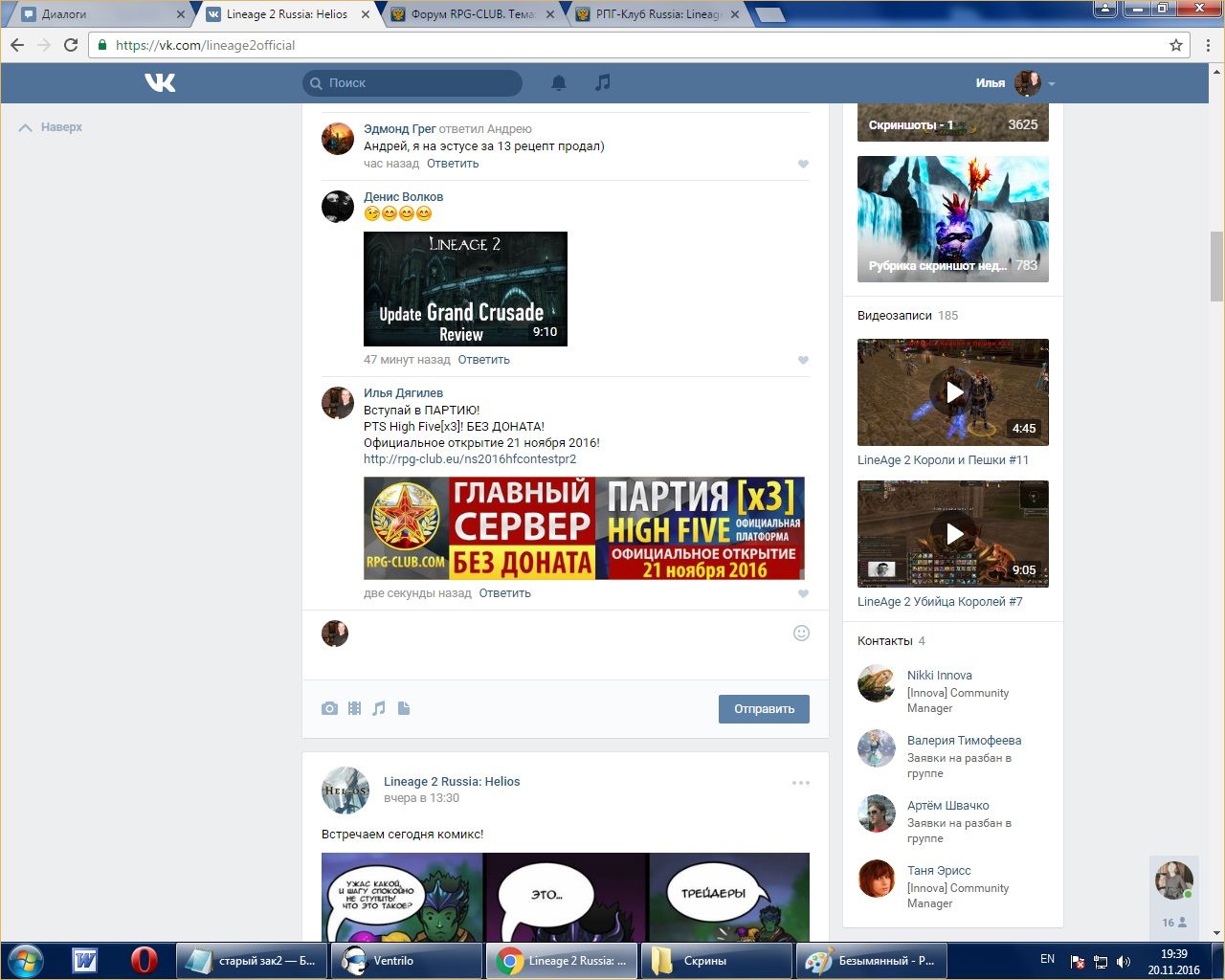Attach a video with the film icon

354,708
